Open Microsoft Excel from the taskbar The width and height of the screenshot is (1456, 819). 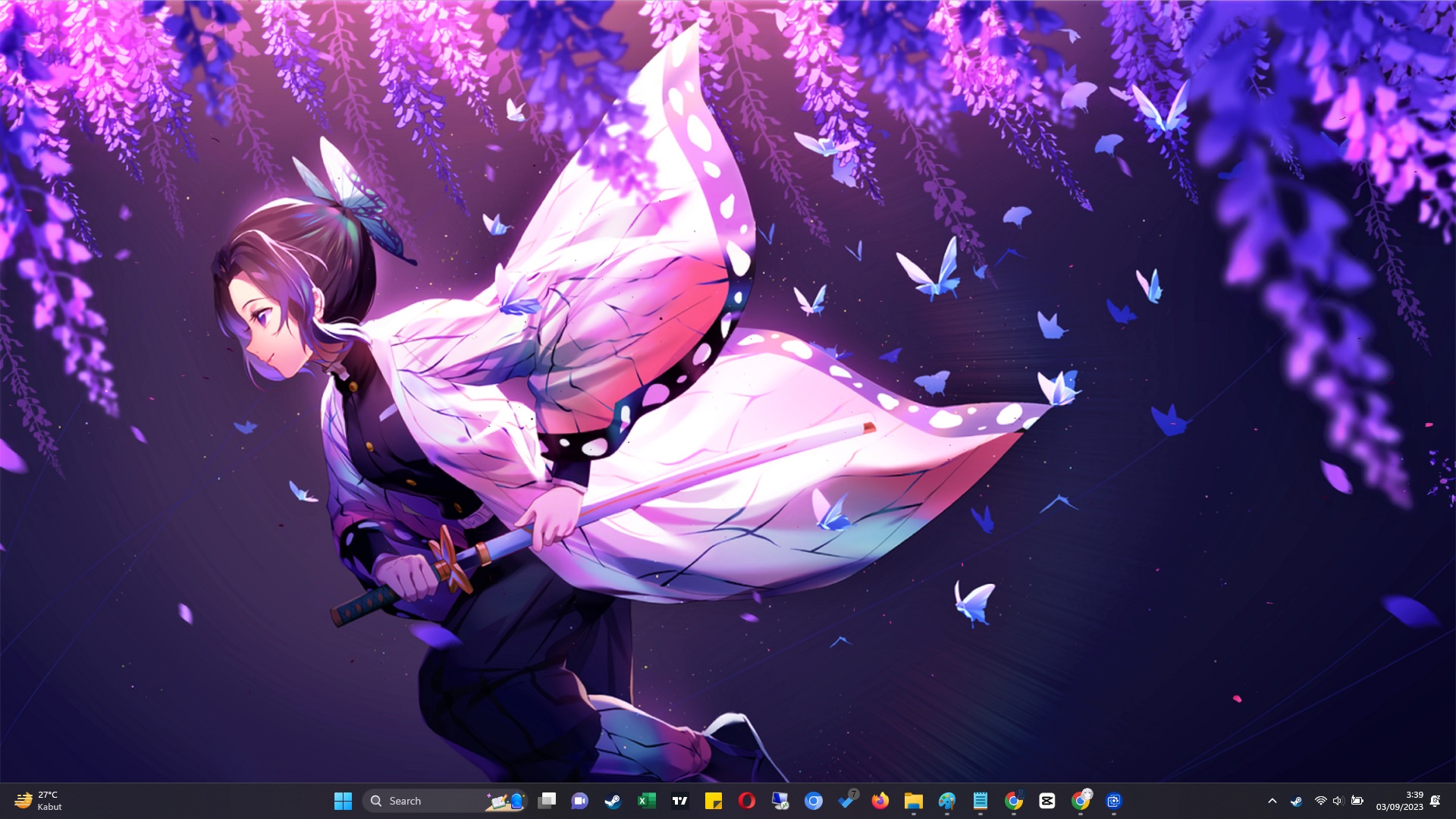pyautogui.click(x=646, y=801)
